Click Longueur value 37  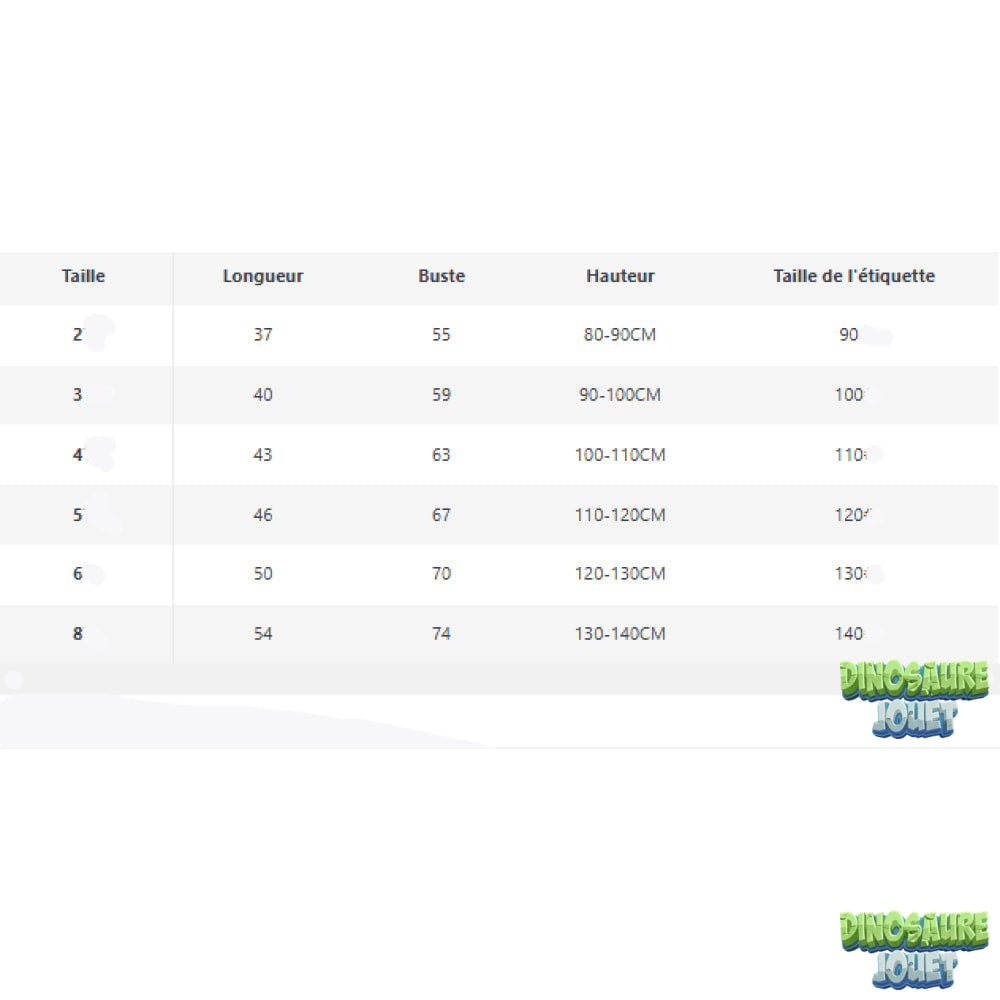tap(263, 335)
